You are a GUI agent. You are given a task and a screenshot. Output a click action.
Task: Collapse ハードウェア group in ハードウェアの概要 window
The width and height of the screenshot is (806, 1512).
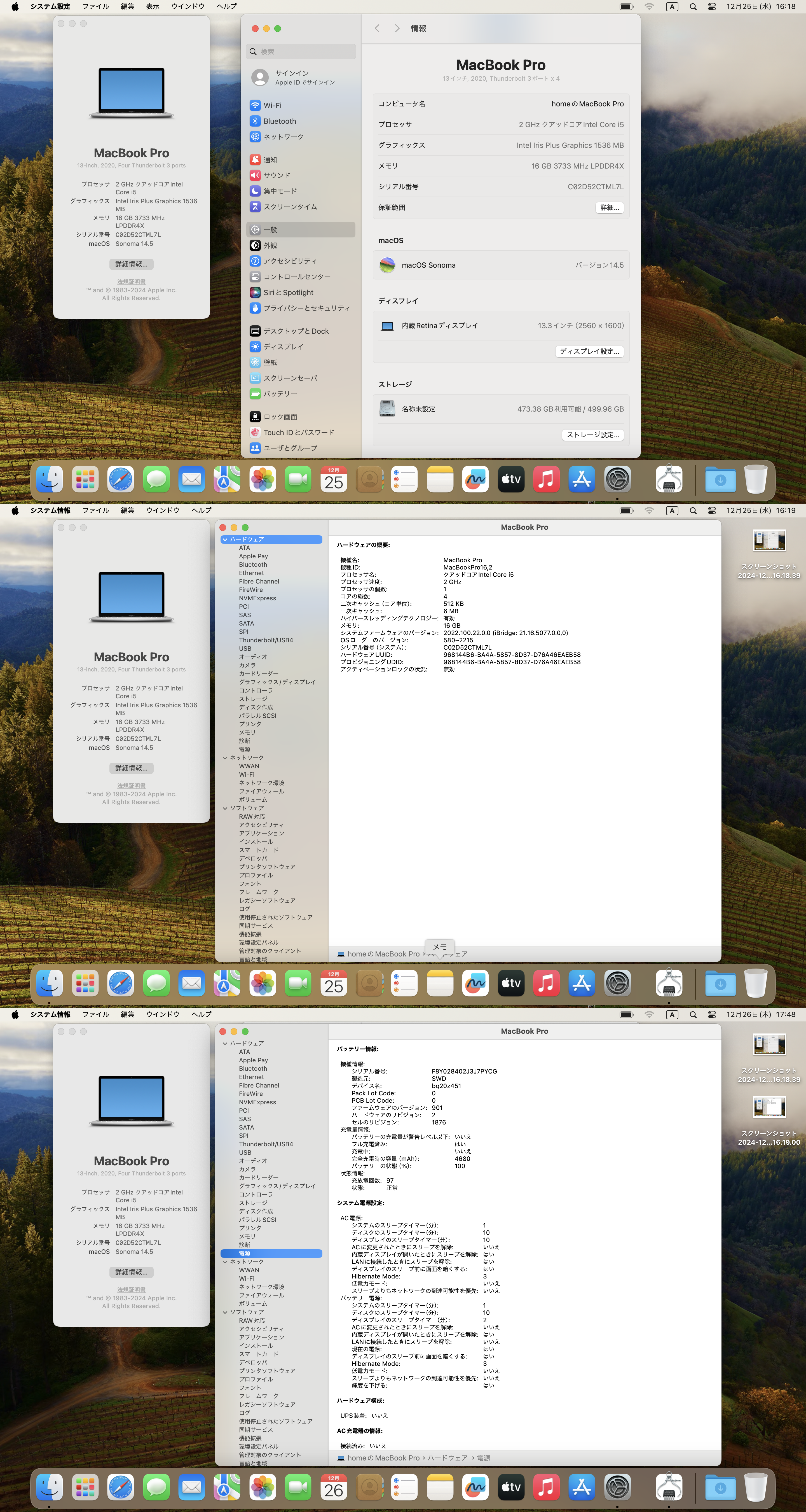(225, 539)
